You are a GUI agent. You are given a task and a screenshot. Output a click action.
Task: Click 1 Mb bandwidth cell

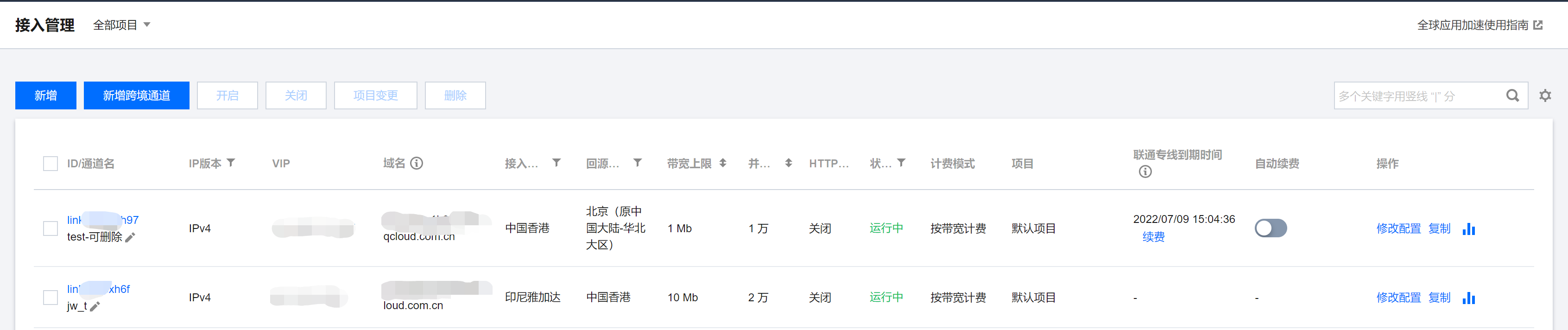coord(679,228)
